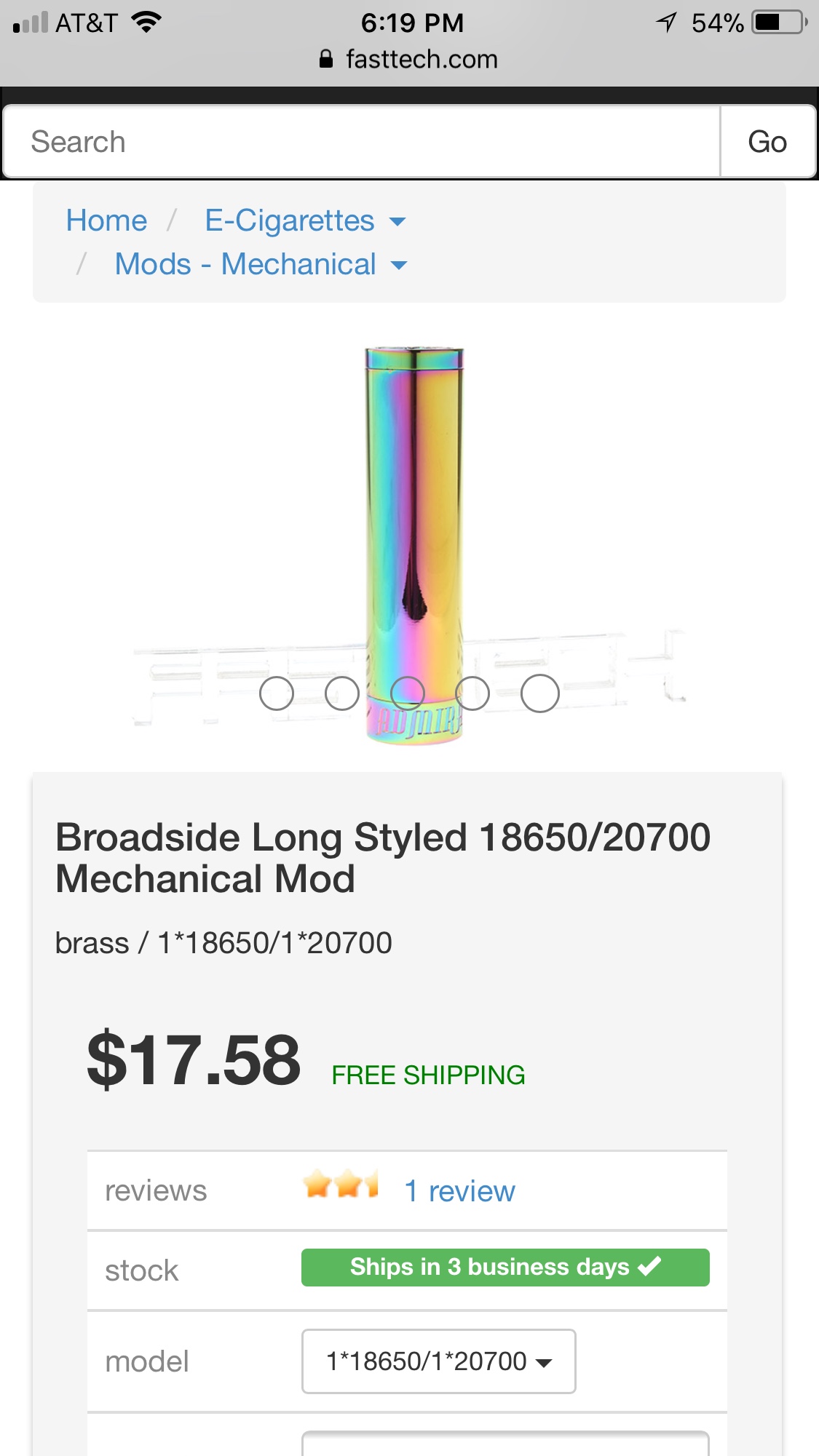This screenshot has width=819, height=1456.
Task: Select the fourth image carousel dot
Action: point(473,693)
